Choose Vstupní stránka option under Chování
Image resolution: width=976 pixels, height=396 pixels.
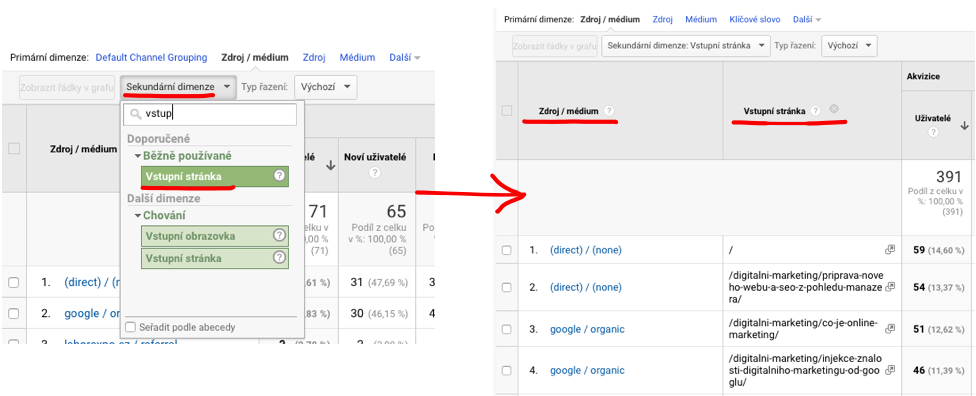click(x=215, y=257)
